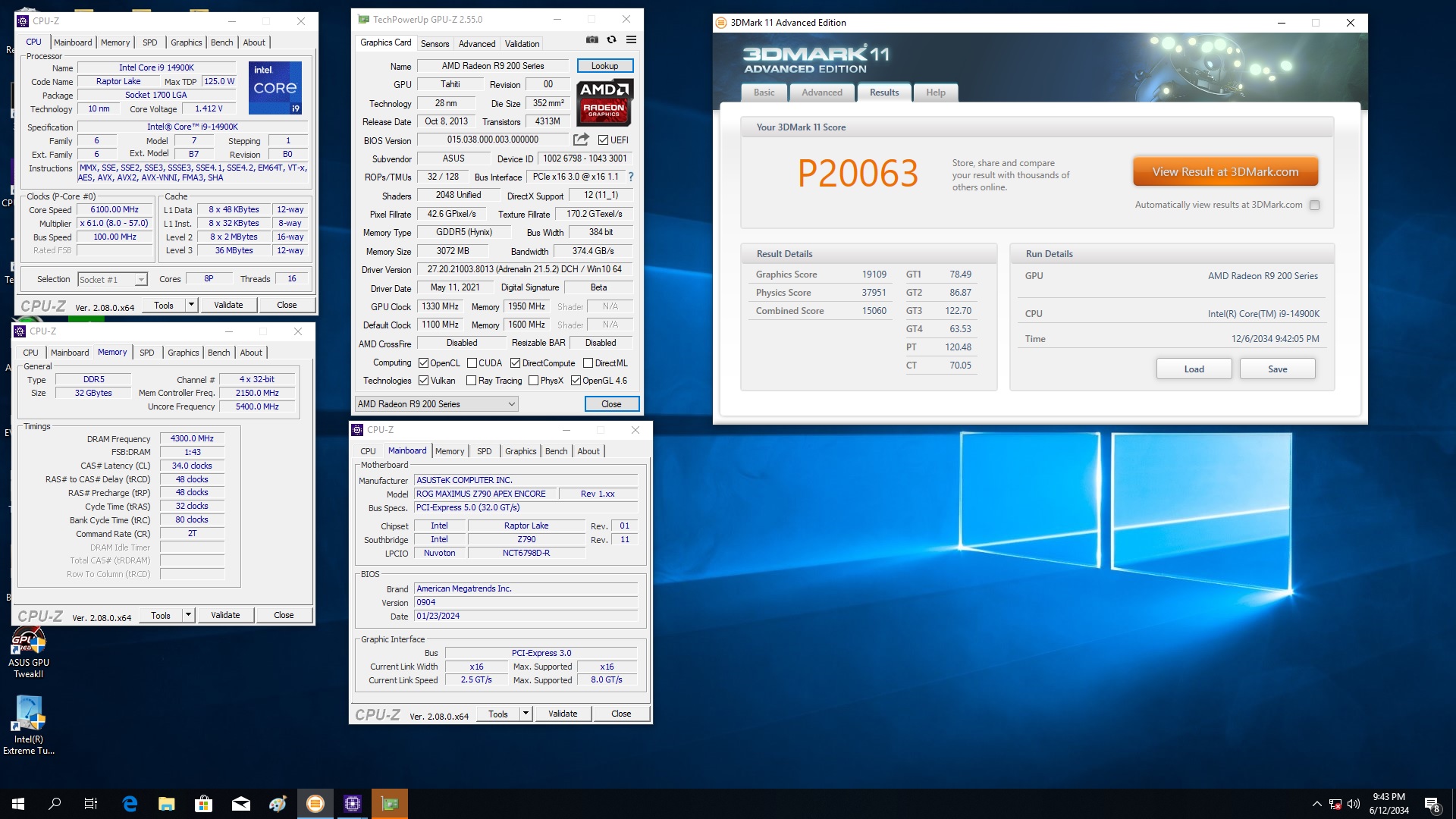Open Intel Extreme Tuning desktop shortcut
This screenshot has height=819, width=1456.
tap(29, 726)
